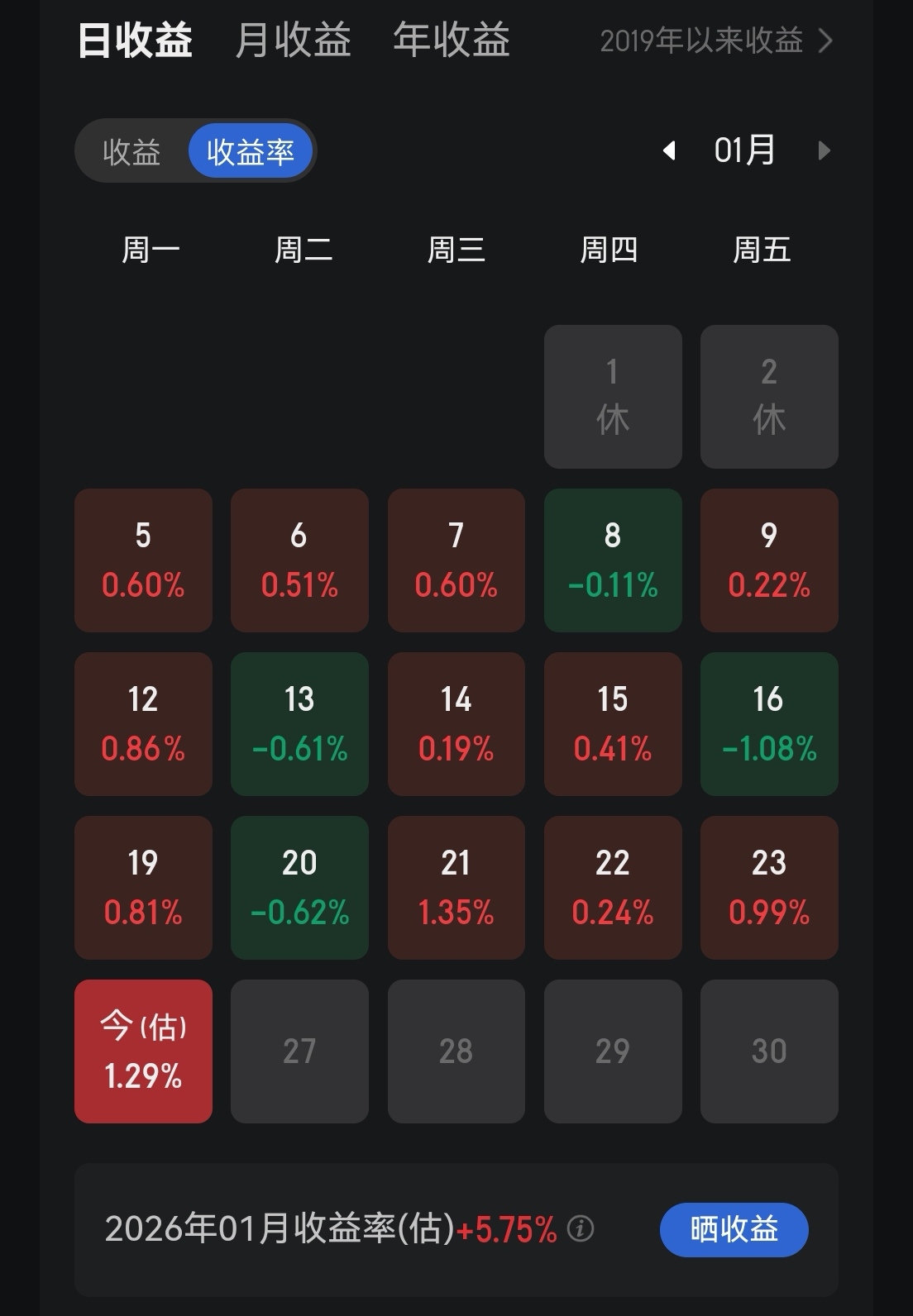This screenshot has width=913, height=1316.
Task: Tap day 20 showing -0.62%
Action: [x=299, y=887]
